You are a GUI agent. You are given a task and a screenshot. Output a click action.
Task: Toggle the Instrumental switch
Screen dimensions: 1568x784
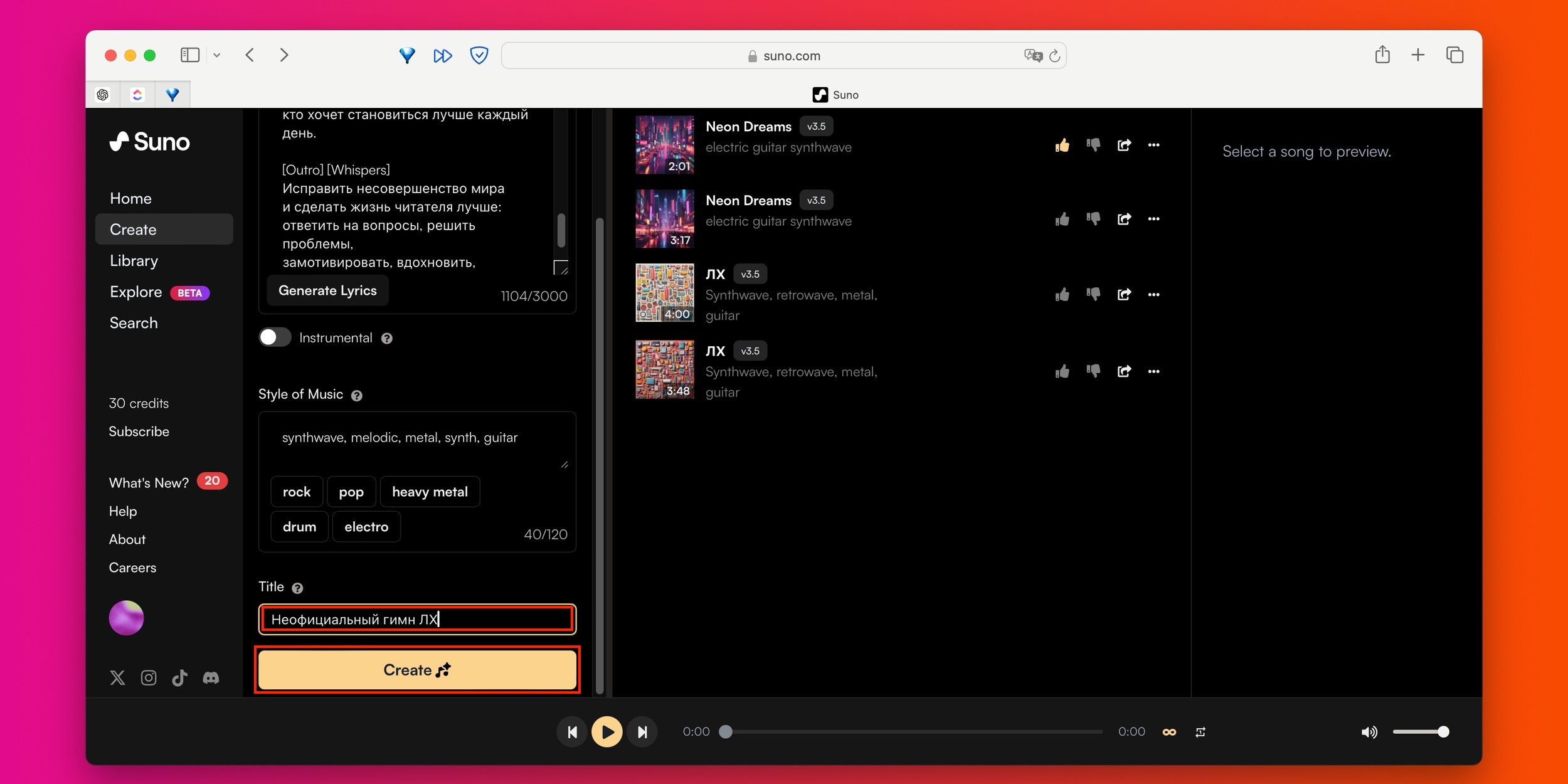(275, 337)
